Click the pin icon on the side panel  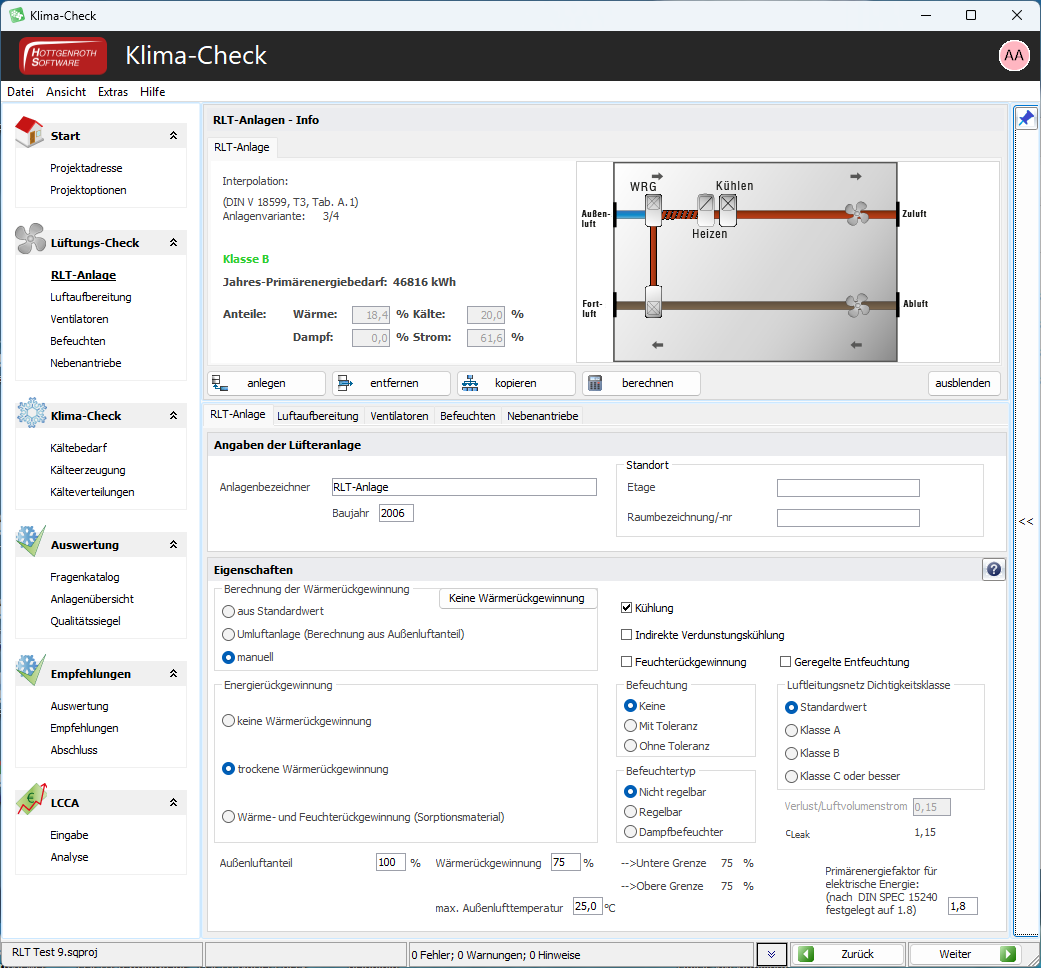1026,119
